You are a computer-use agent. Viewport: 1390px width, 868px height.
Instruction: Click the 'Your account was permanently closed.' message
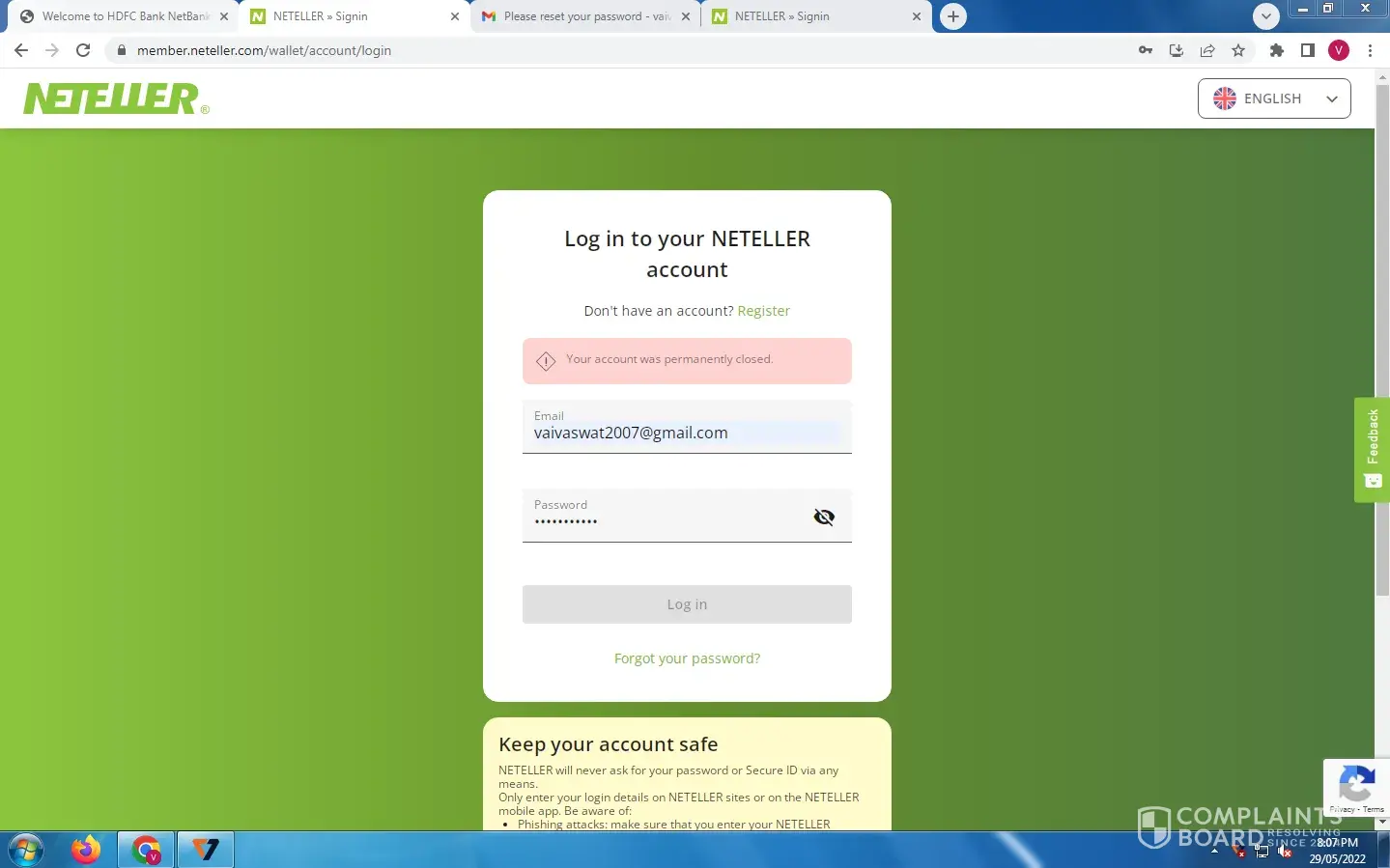[669, 359]
